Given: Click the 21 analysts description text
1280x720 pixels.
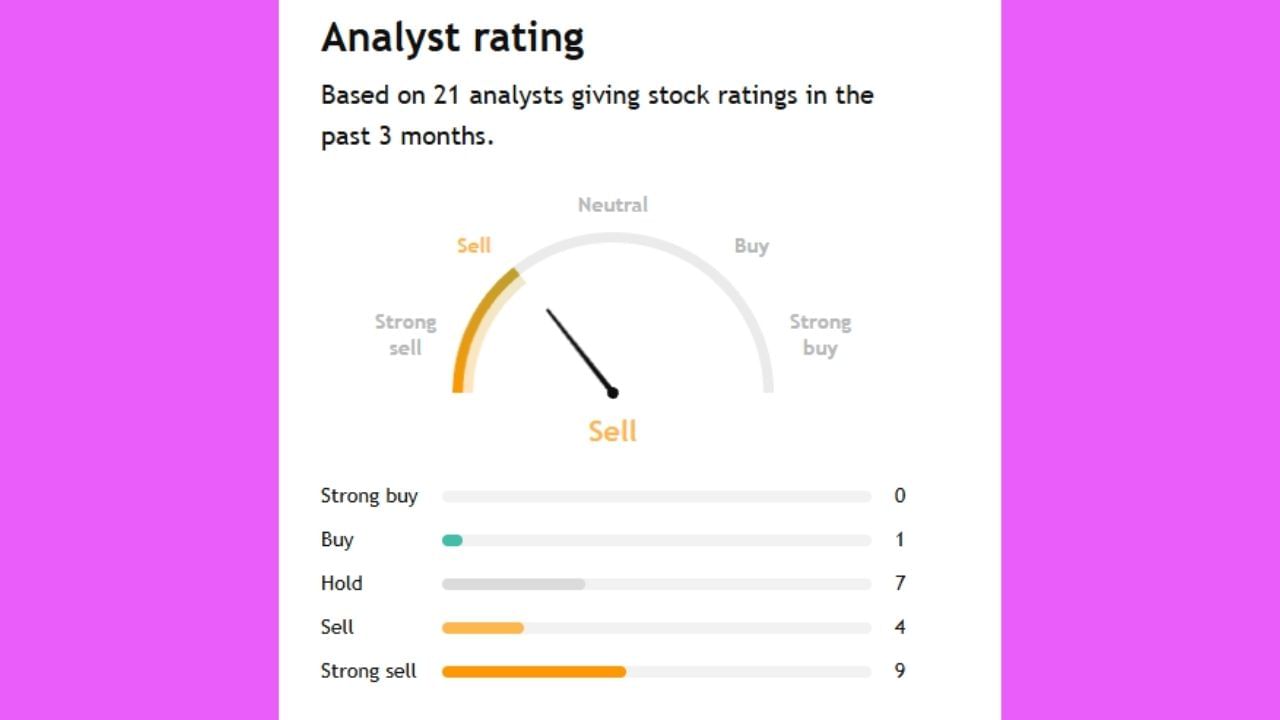Looking at the screenshot, I should click(x=597, y=115).
